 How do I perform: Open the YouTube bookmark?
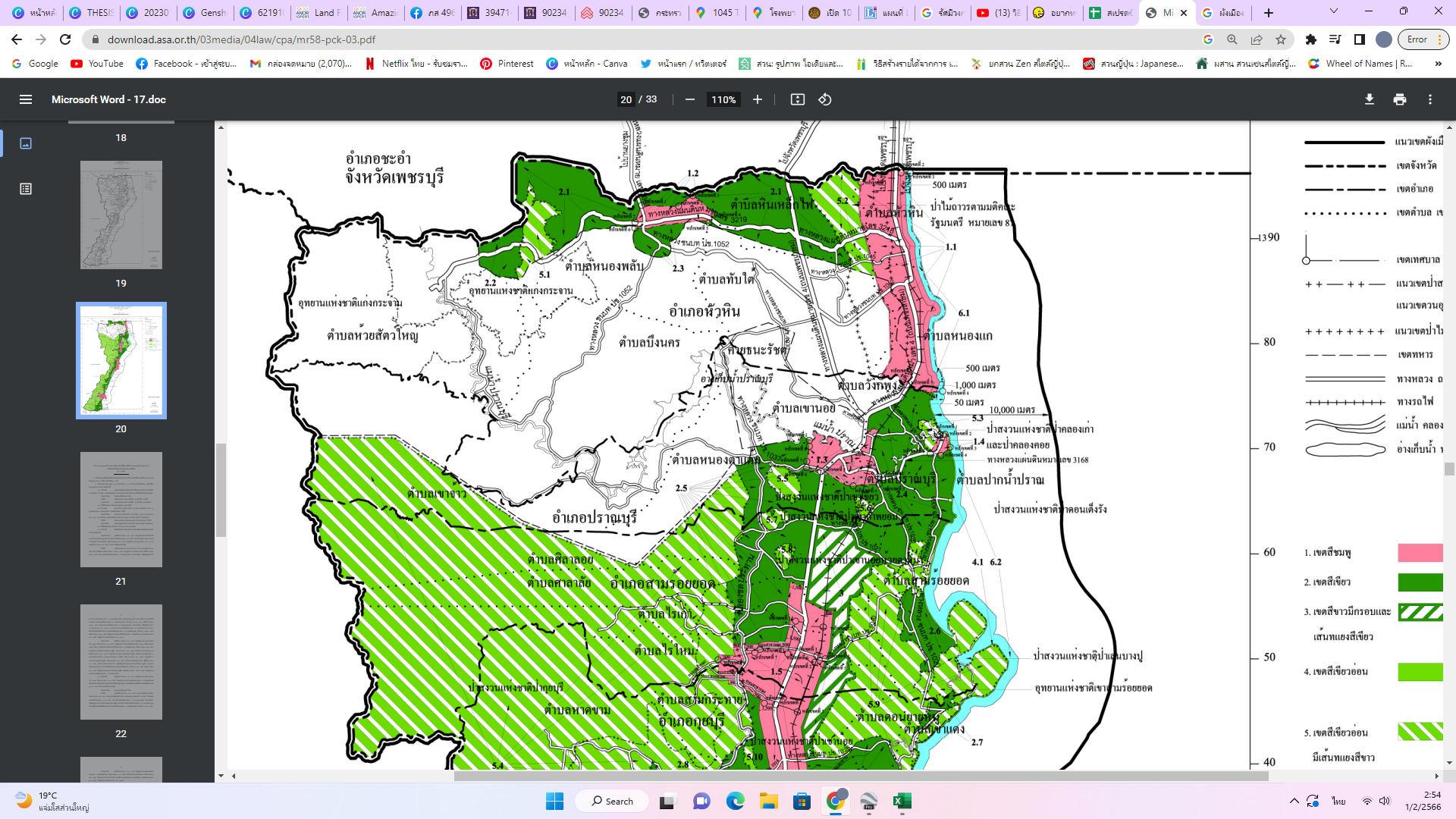pos(97,64)
